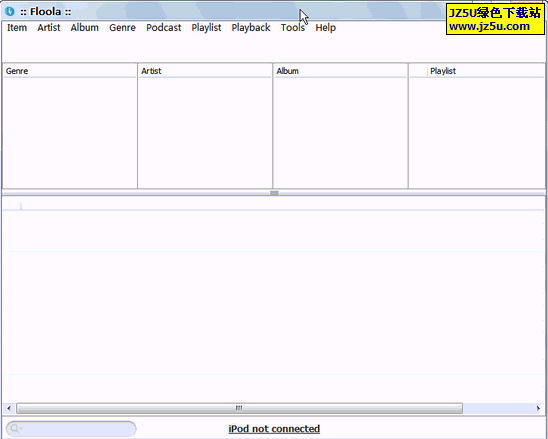The width and height of the screenshot is (548, 439).
Task: Click the horizontal scrollbar right arrow
Action: pyautogui.click(x=538, y=408)
